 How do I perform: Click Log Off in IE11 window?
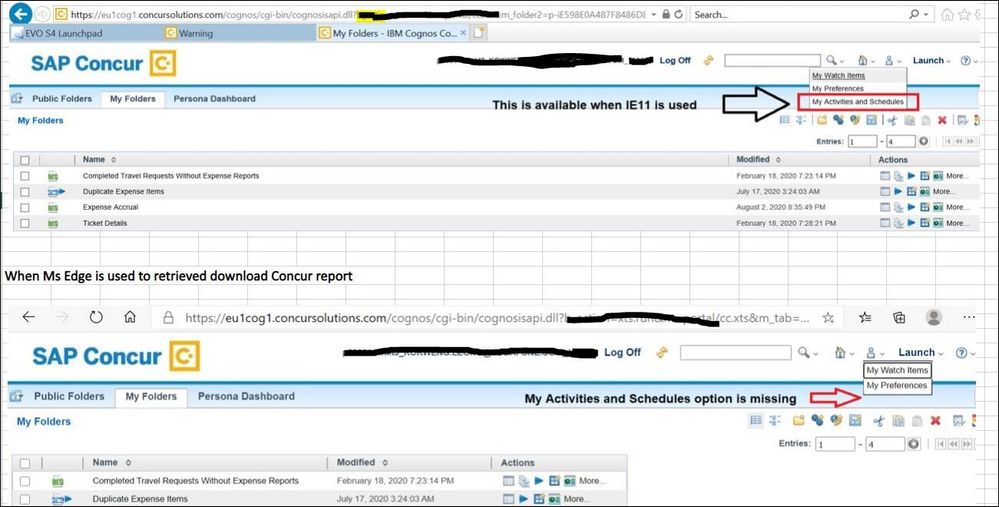click(x=675, y=61)
